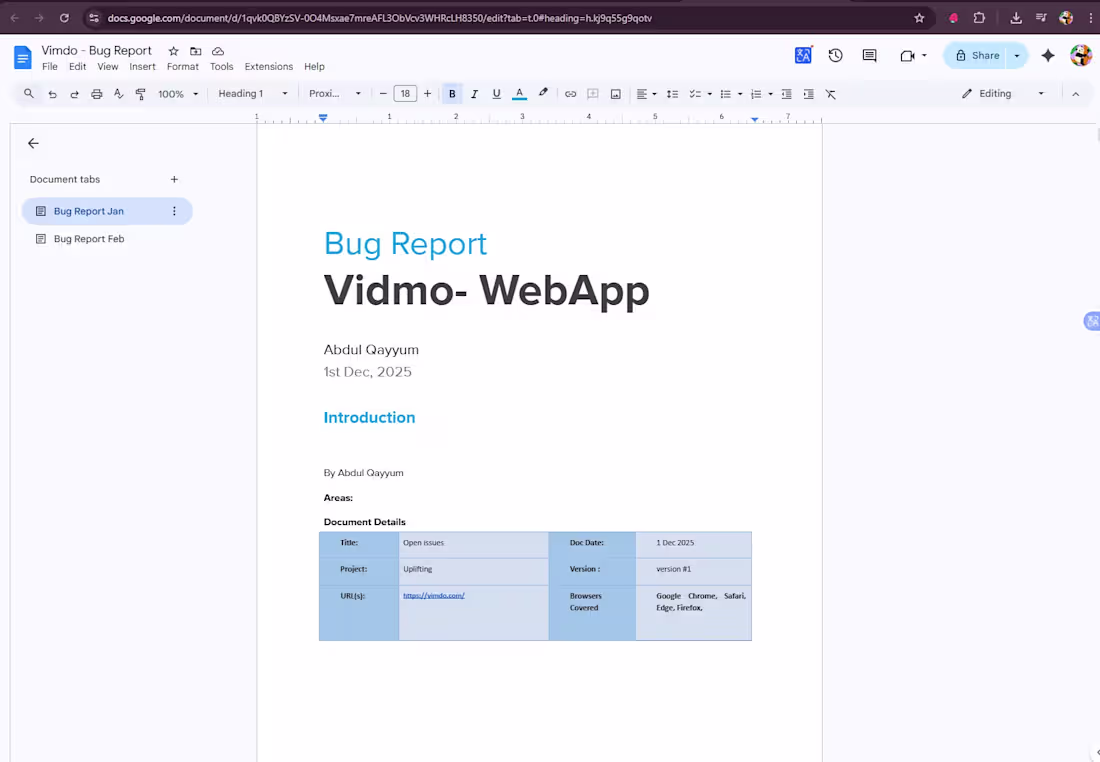Open version history
Screen dimensions: 1100x762
tap(835, 55)
